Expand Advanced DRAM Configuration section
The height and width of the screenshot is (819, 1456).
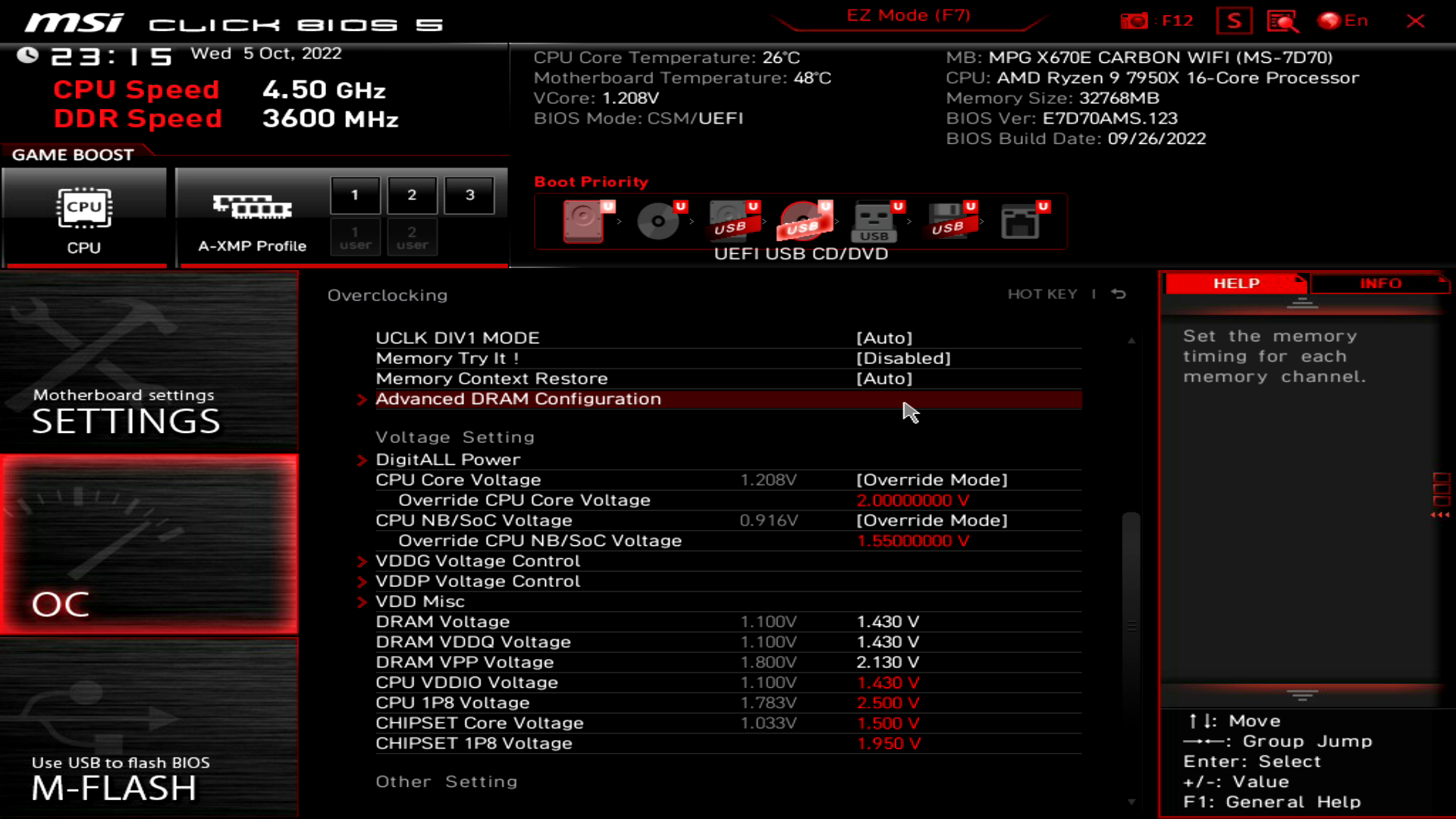click(x=519, y=398)
